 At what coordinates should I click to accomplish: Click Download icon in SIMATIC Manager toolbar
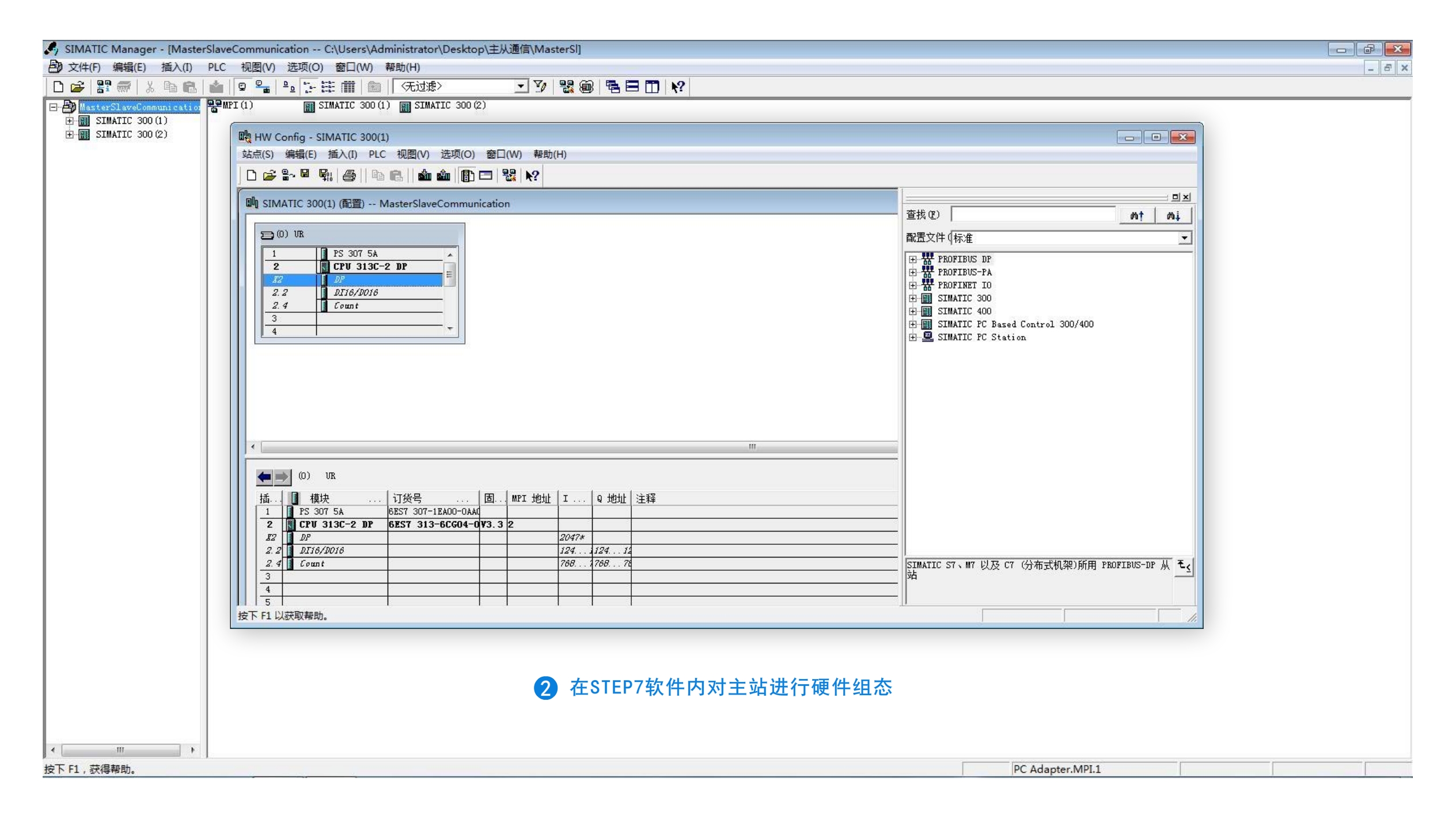click(216, 87)
